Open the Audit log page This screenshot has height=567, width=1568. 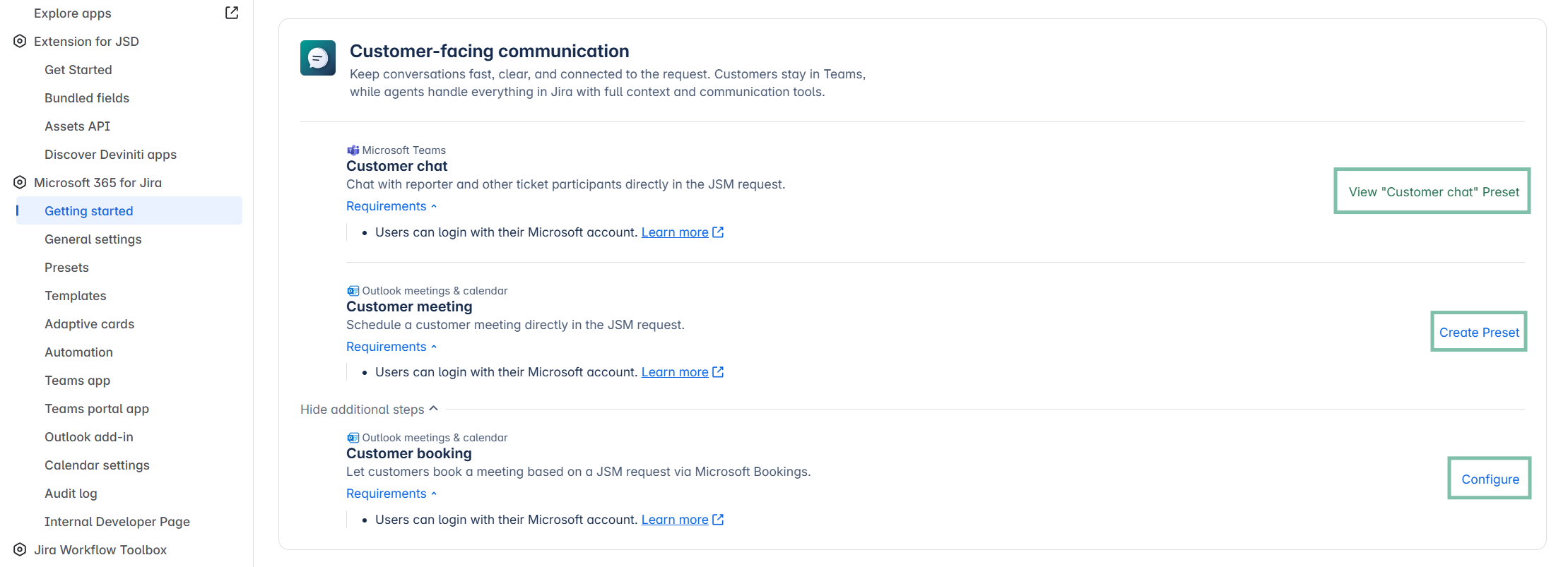[x=71, y=494]
